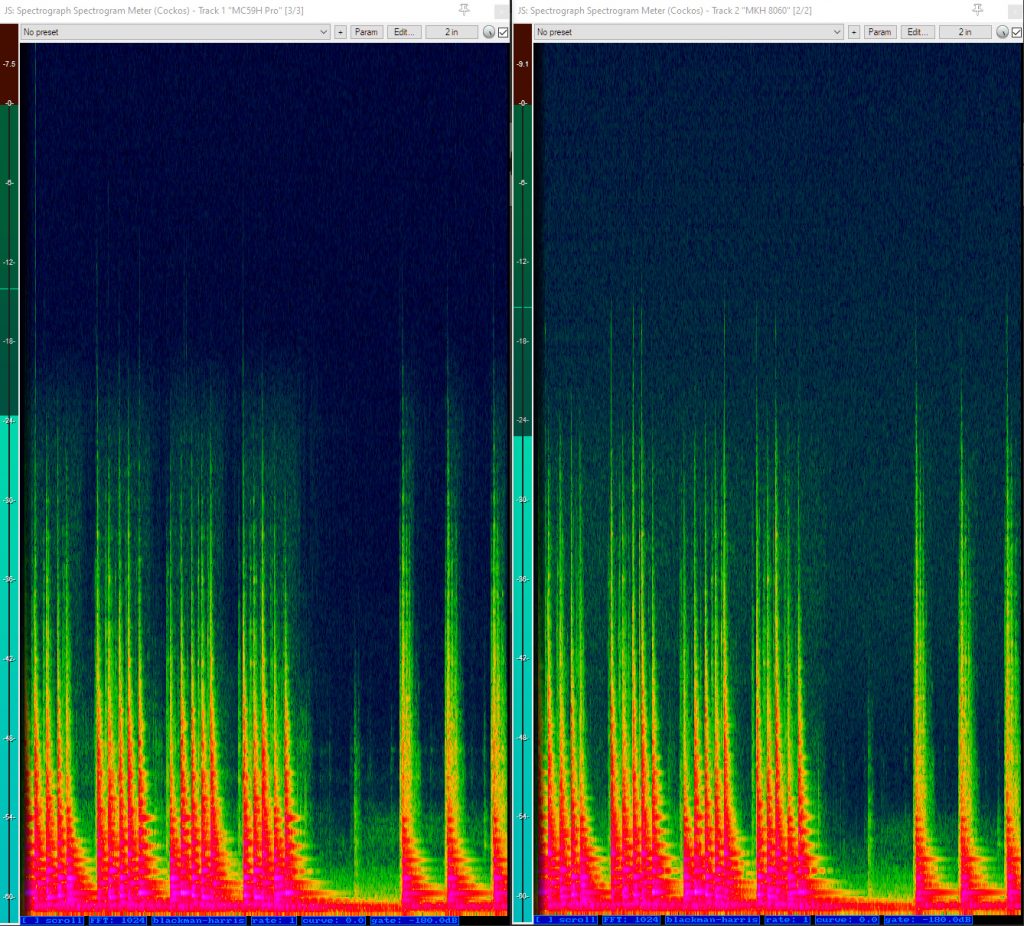
Task: Disable the Track 2 plugin bypass checkbox
Action: (1016, 32)
